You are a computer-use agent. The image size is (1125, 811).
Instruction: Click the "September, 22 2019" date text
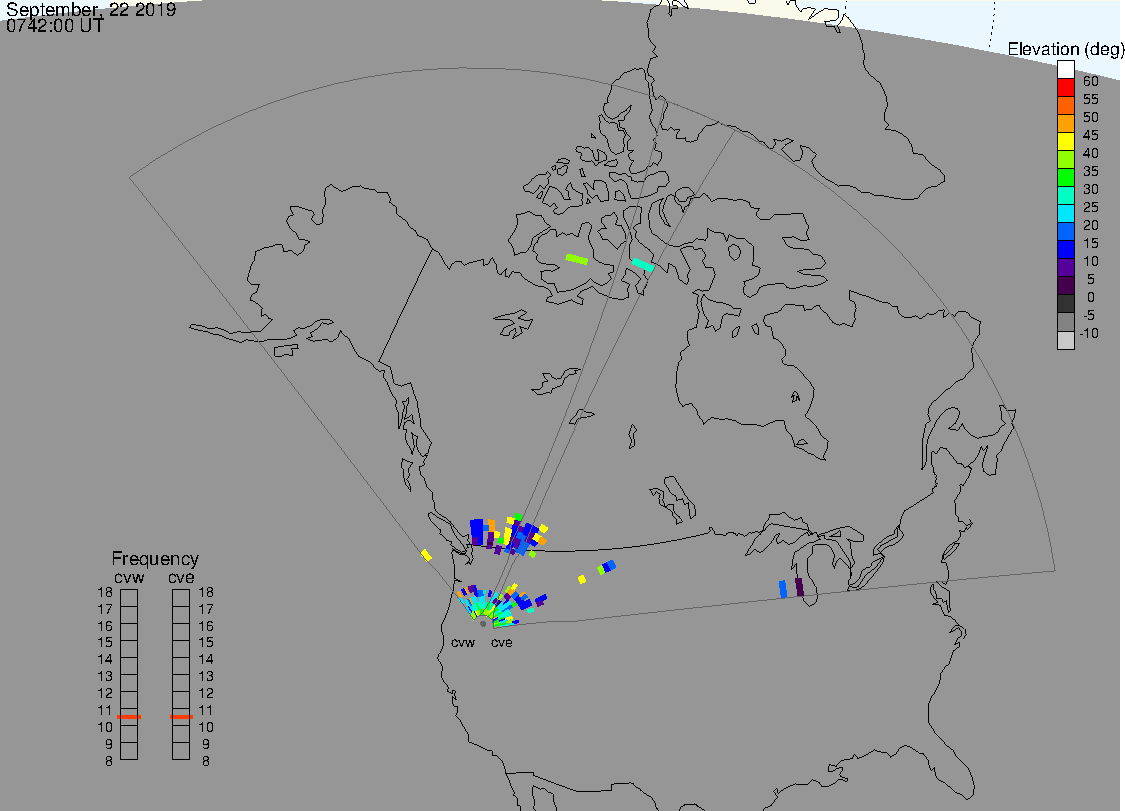(91, 9)
